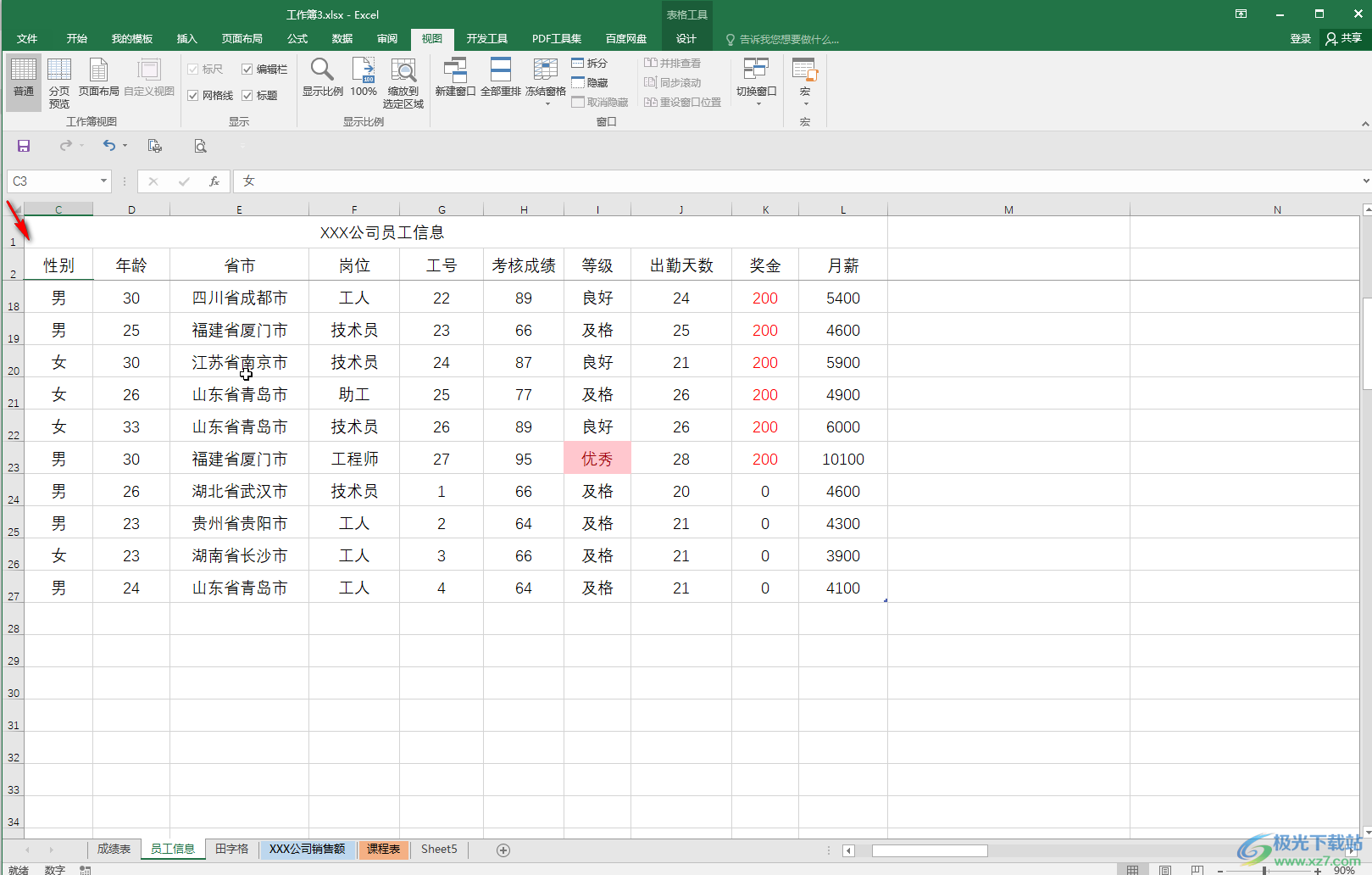Screen dimensions: 1372x875
Task: Select the cell containing 10100
Action: [x=843, y=459]
